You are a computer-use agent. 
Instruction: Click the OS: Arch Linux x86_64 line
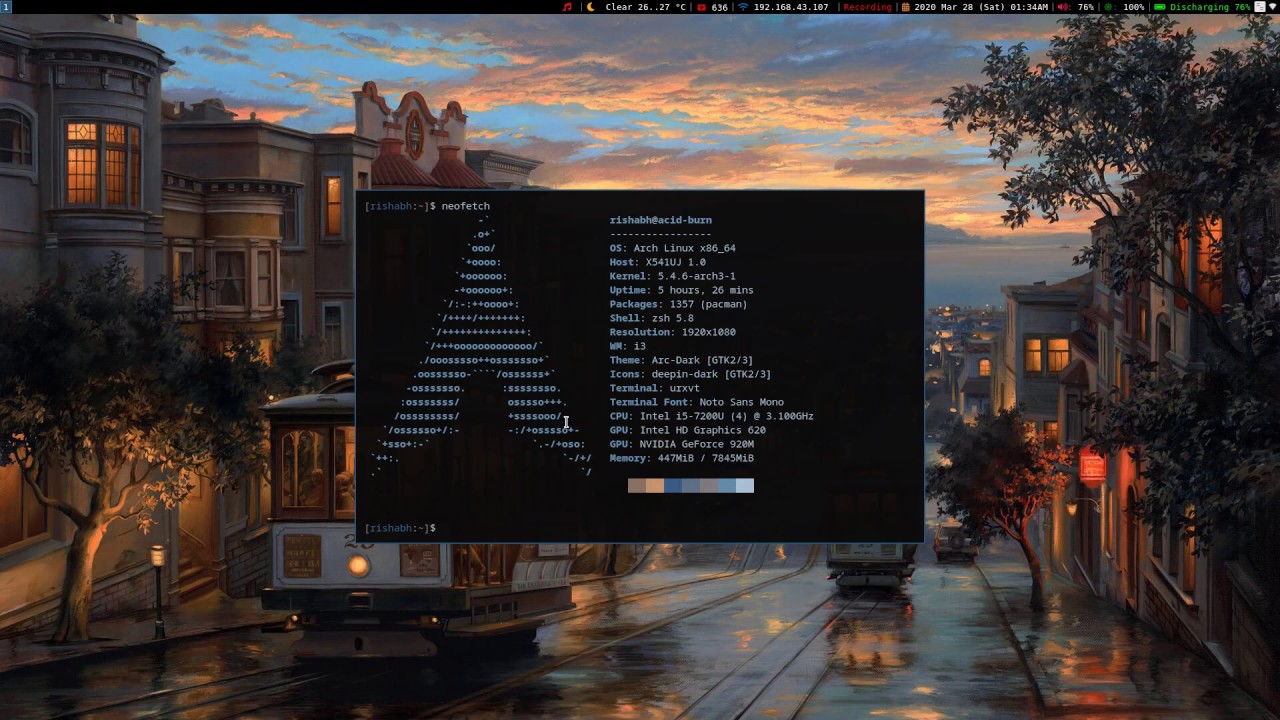[673, 248]
